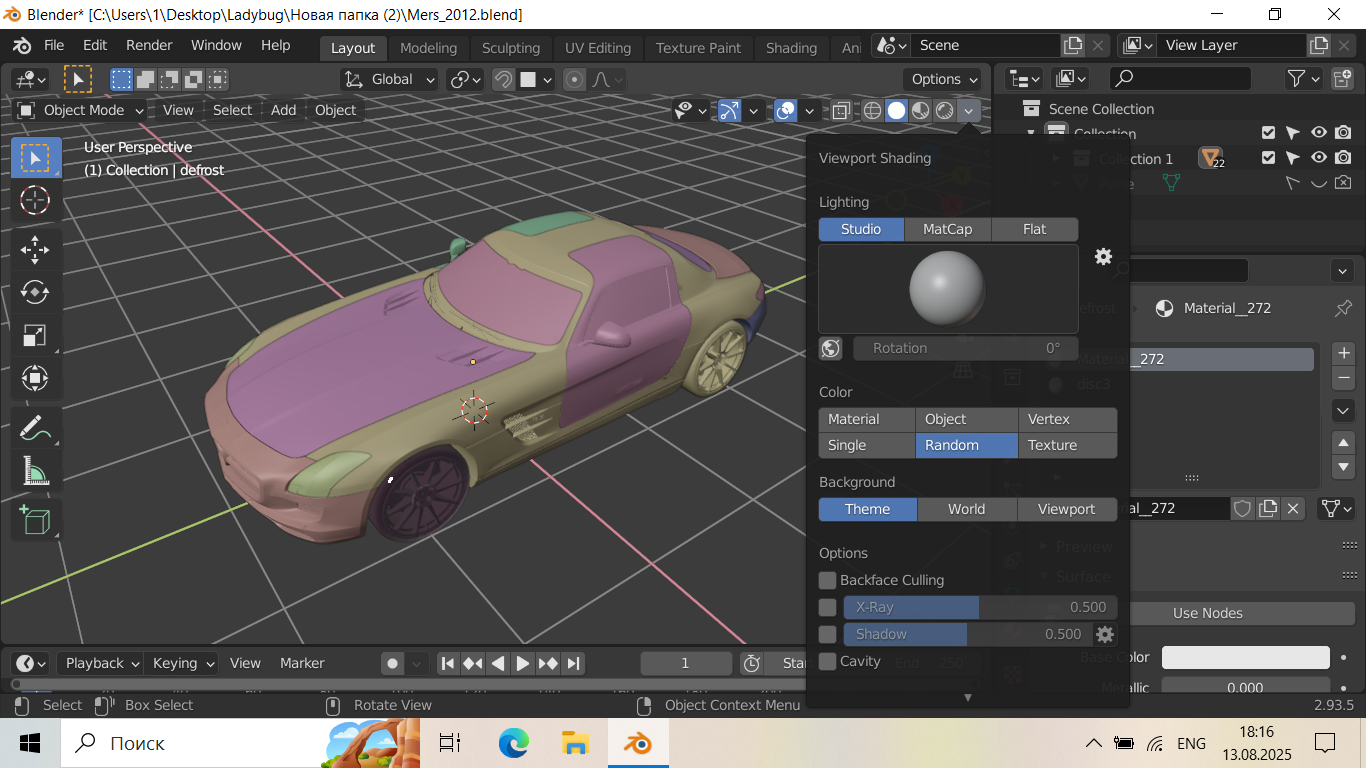
Task: Choose the Scale tool
Action: [x=35, y=336]
